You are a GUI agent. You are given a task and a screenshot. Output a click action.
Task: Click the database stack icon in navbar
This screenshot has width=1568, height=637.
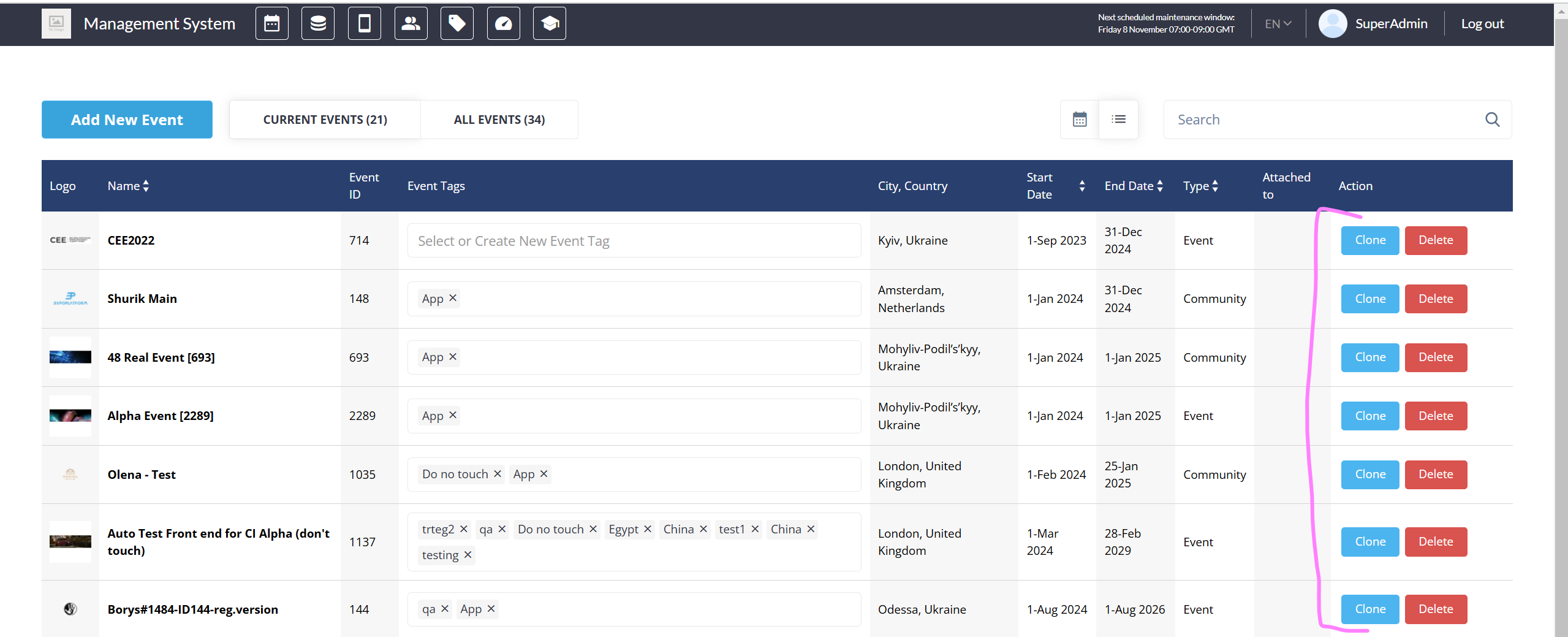318,24
